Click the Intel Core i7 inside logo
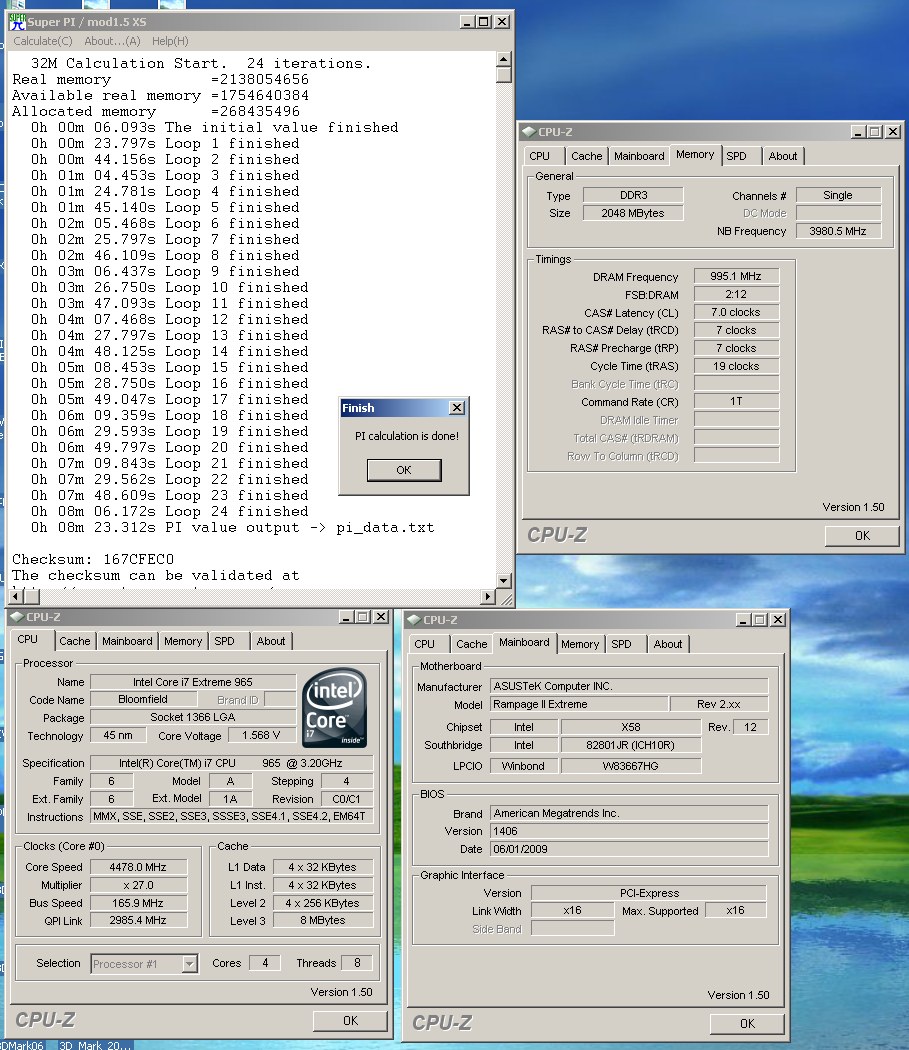This screenshot has height=1050, width=909. click(334, 708)
